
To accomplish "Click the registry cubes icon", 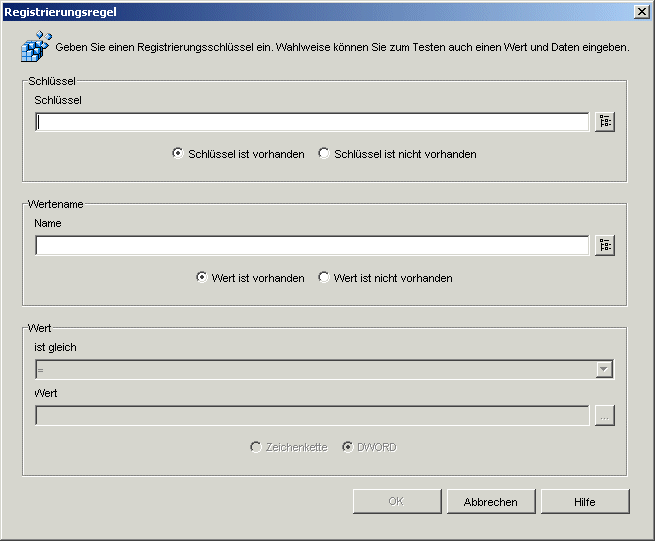I will tap(36, 46).
